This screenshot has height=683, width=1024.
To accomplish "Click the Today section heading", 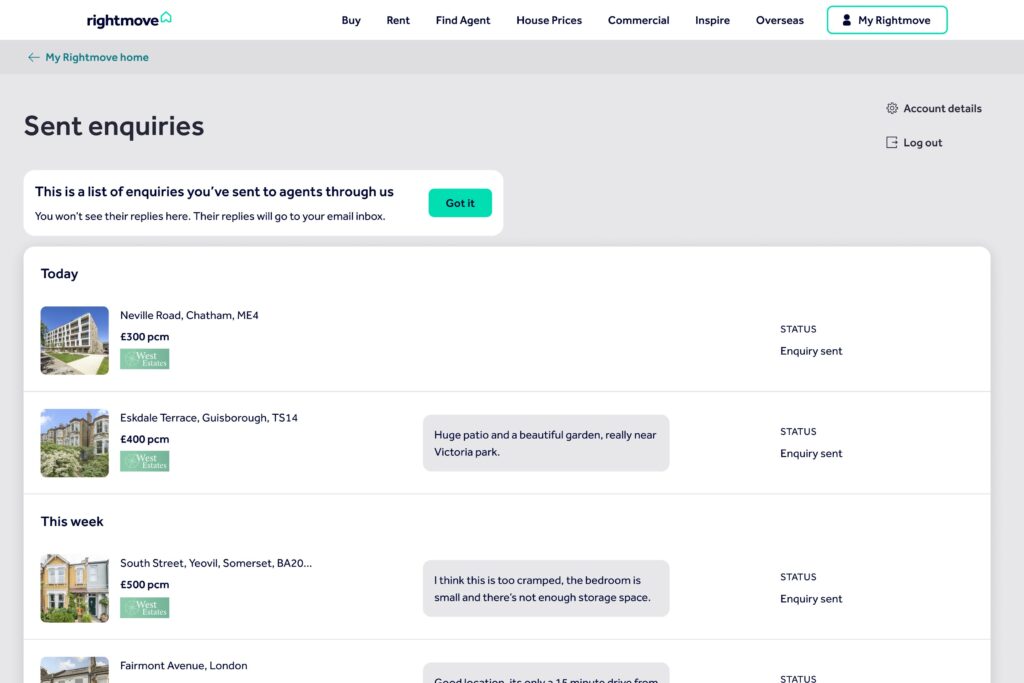I will (x=59, y=274).
